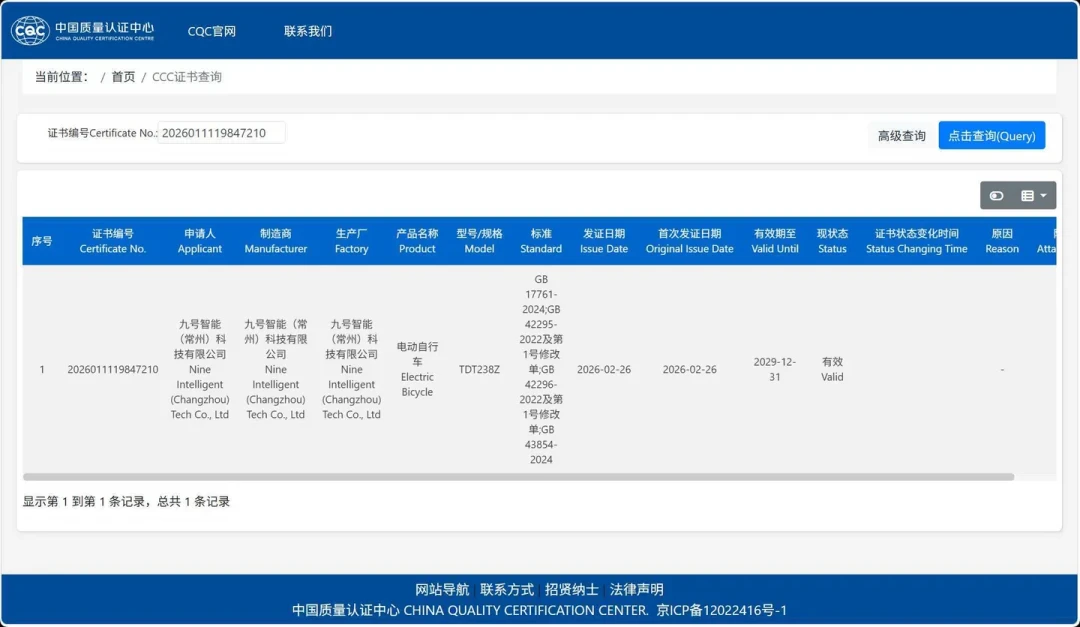The height and width of the screenshot is (627, 1080).
Task: Click Product column header
Action: 417,241
